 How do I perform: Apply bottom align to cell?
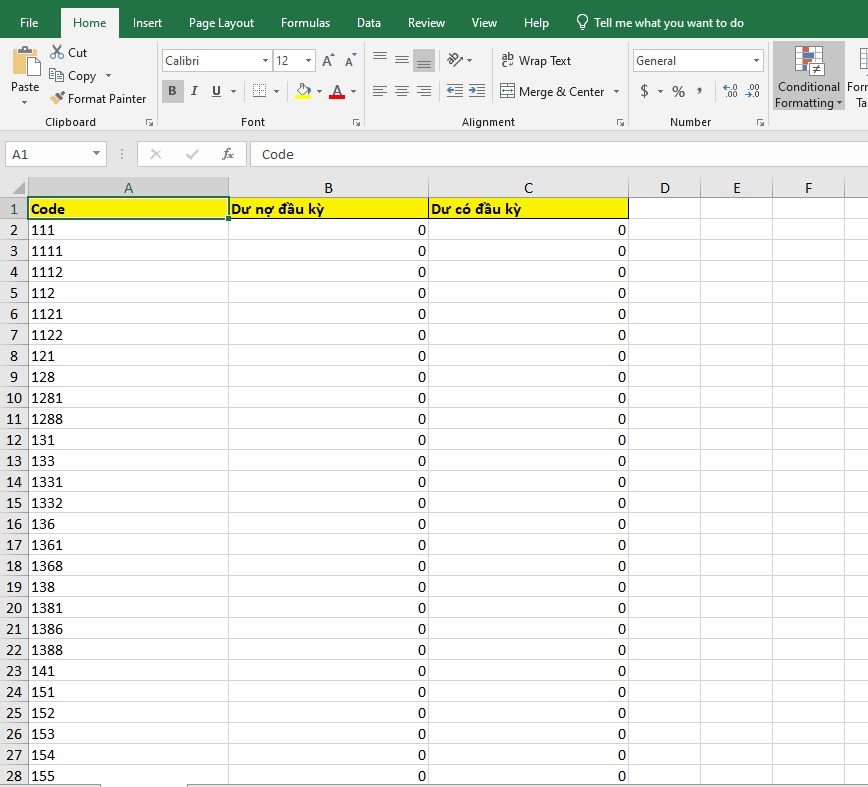[423, 61]
